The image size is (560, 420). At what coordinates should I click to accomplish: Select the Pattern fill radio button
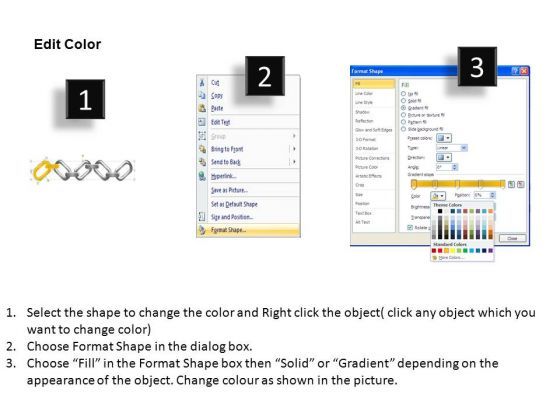tap(404, 122)
